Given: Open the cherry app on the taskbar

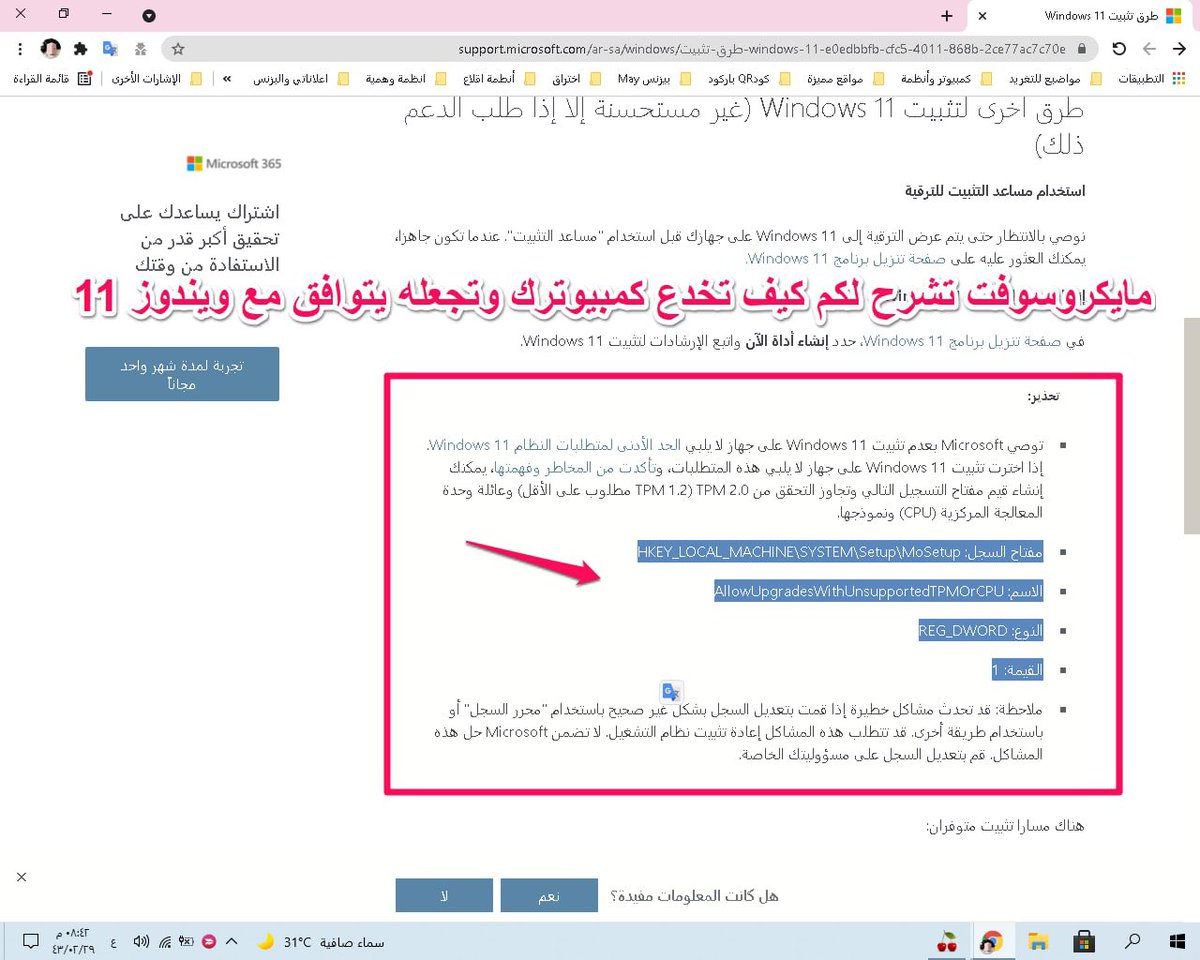Looking at the screenshot, I should coord(945,941).
